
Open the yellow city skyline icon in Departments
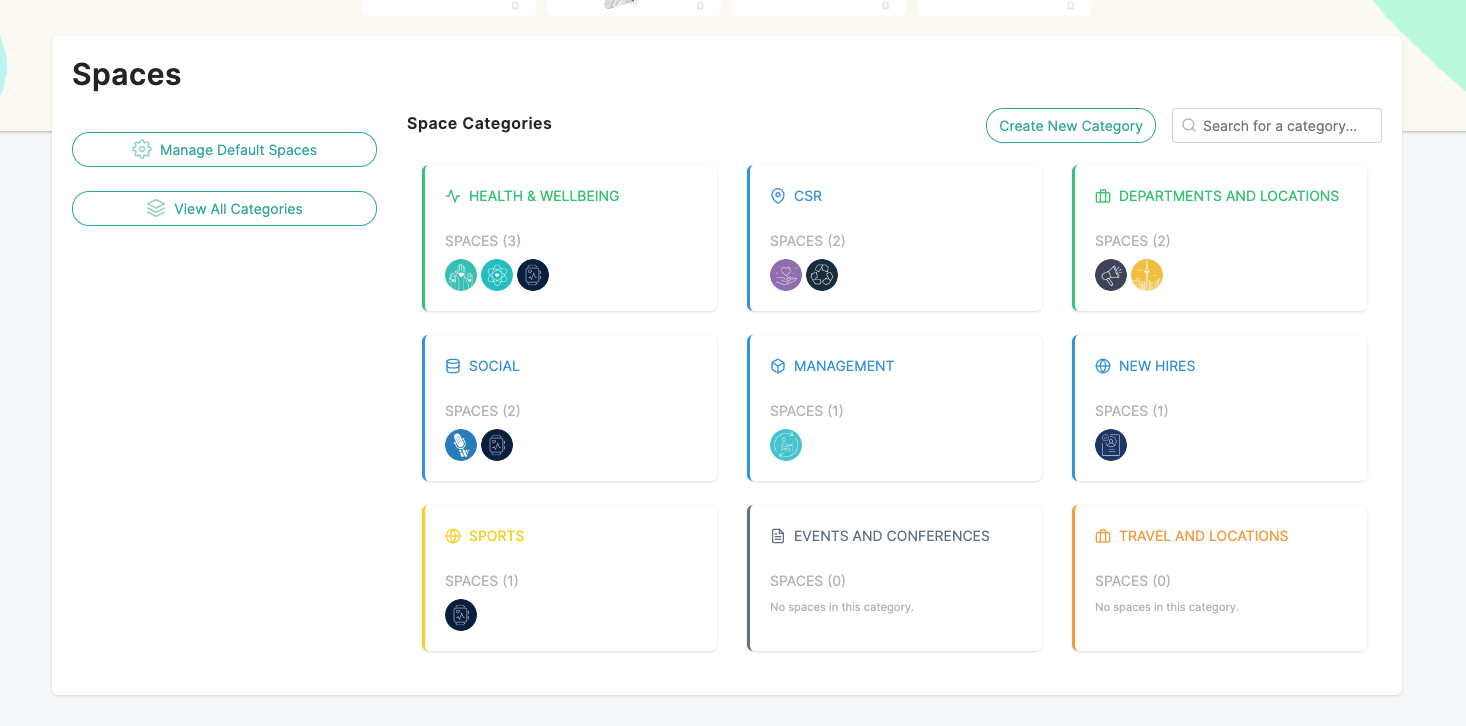point(1147,275)
